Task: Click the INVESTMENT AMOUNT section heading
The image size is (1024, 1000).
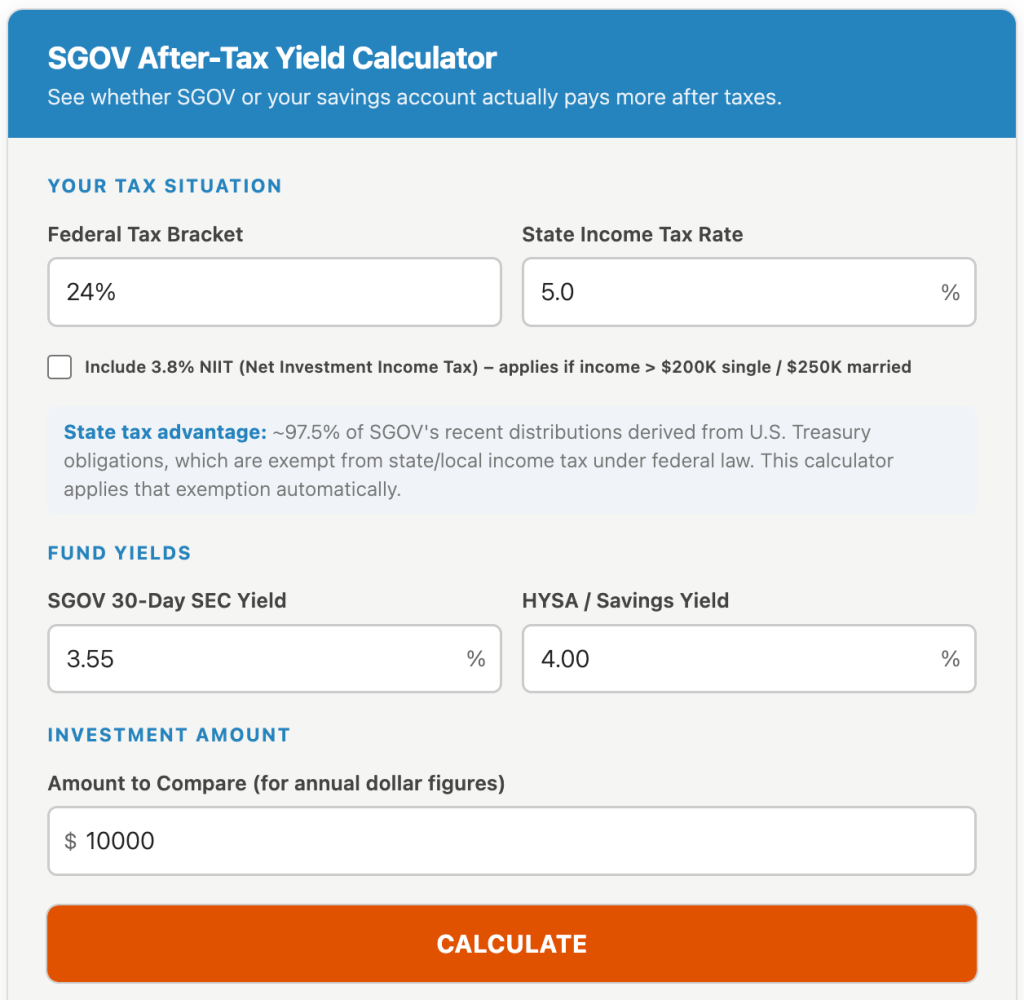Action: pos(168,735)
